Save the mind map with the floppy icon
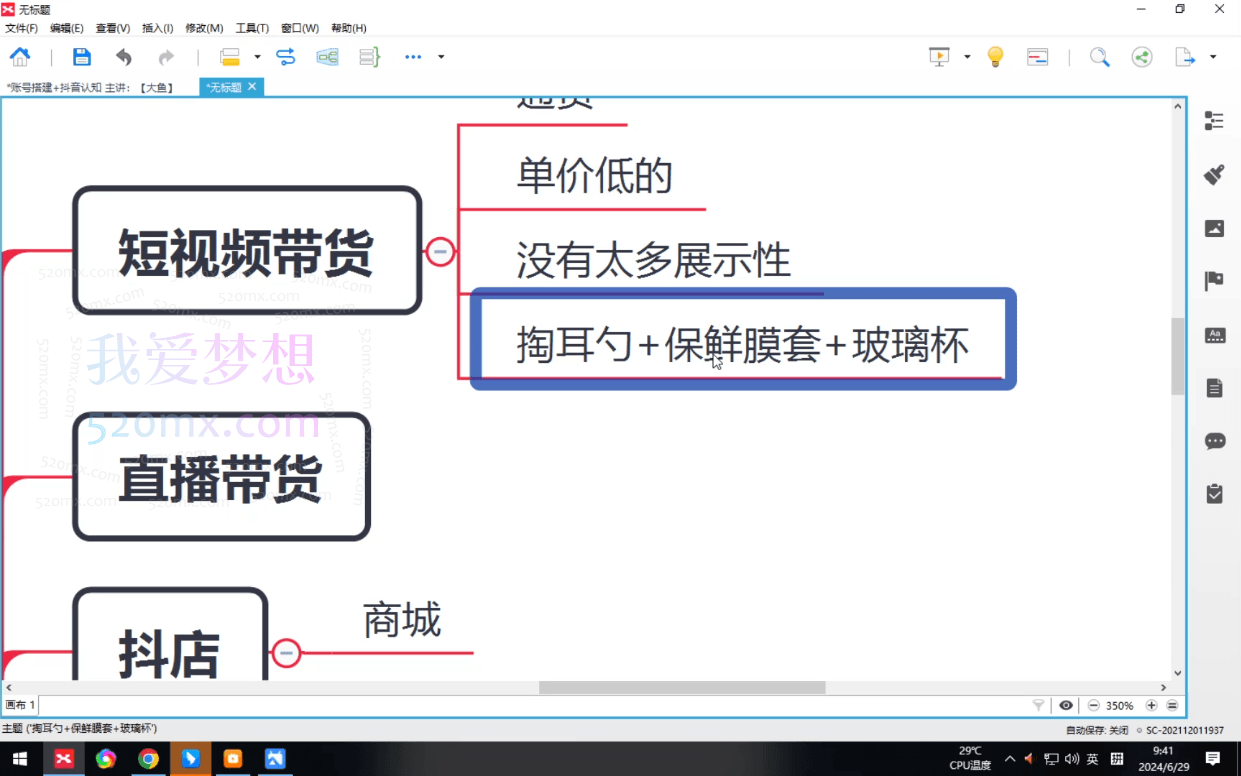 click(x=82, y=57)
